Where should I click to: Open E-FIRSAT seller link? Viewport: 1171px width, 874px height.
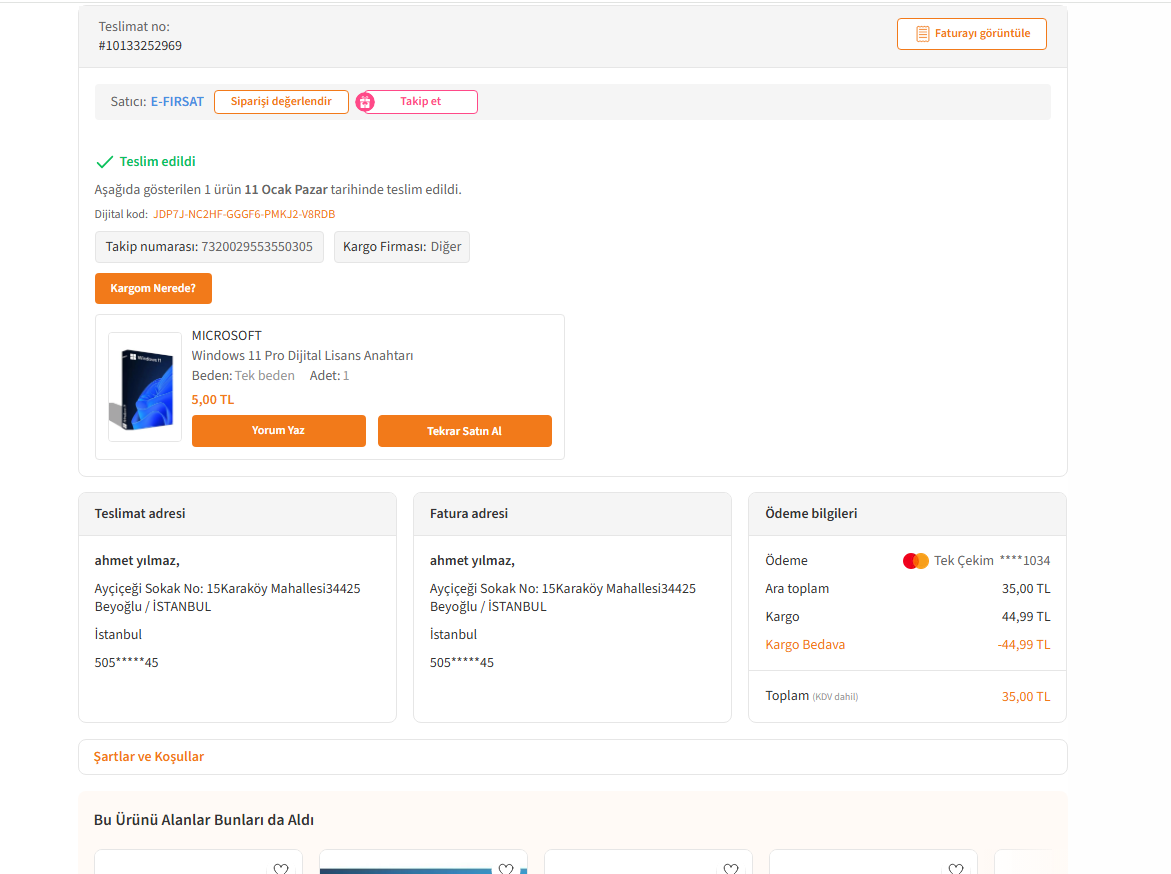pyautogui.click(x=177, y=102)
